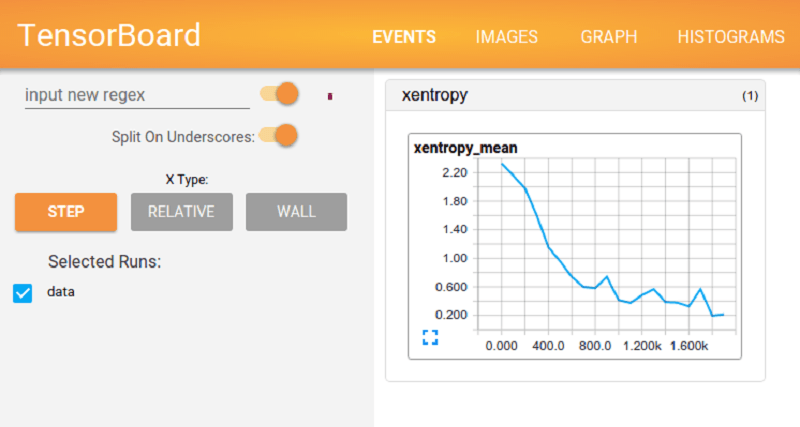The height and width of the screenshot is (427, 800).
Task: Click the data run name label
Action: pos(61,292)
